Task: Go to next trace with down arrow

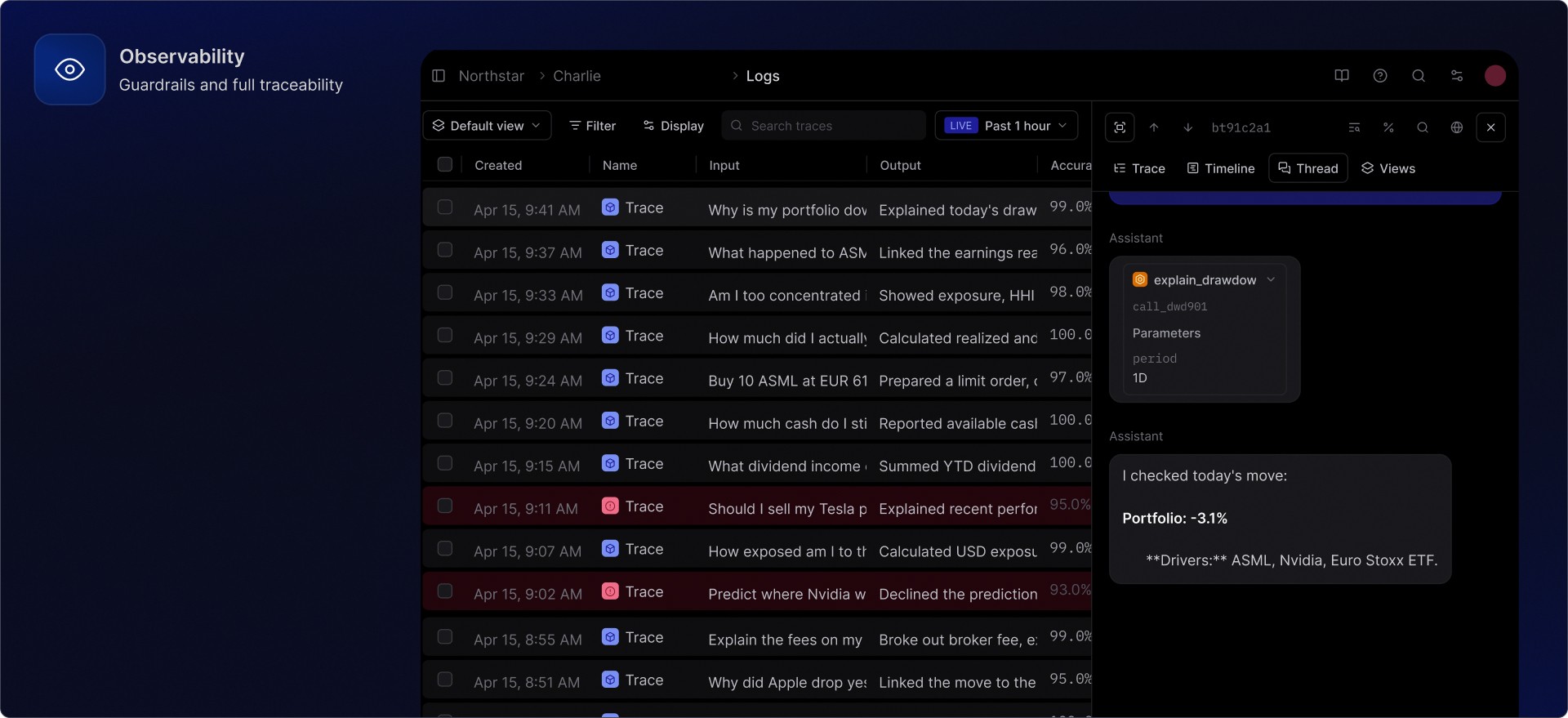Action: click(x=1188, y=127)
